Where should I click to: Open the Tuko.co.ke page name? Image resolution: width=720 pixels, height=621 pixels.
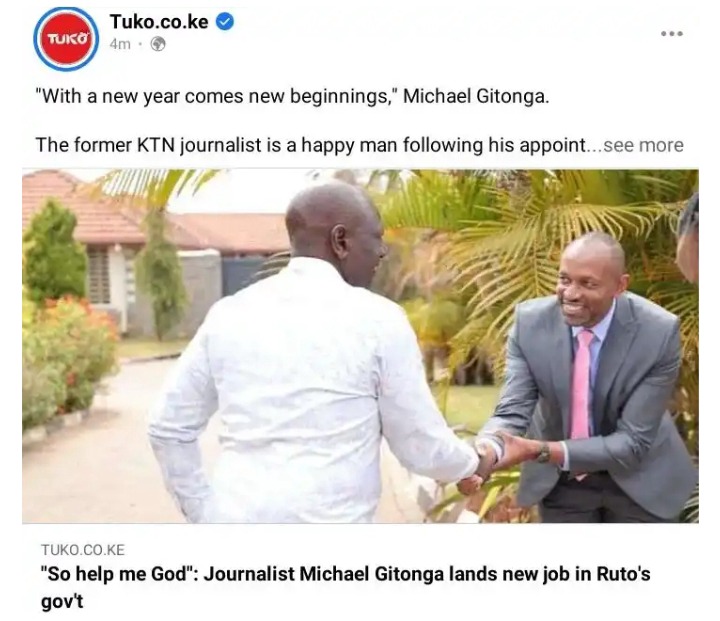(x=159, y=22)
